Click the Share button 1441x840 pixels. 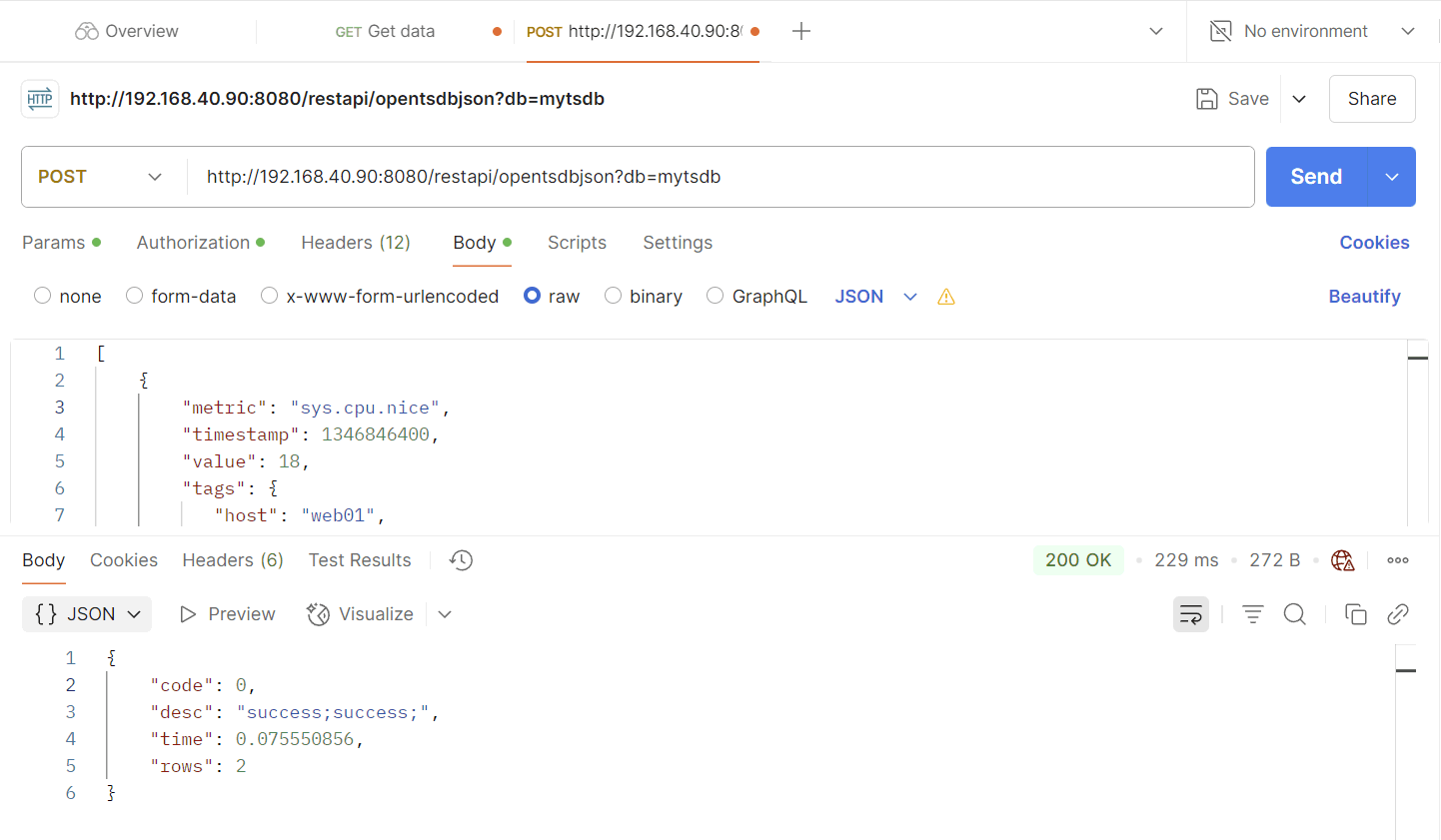1372,99
